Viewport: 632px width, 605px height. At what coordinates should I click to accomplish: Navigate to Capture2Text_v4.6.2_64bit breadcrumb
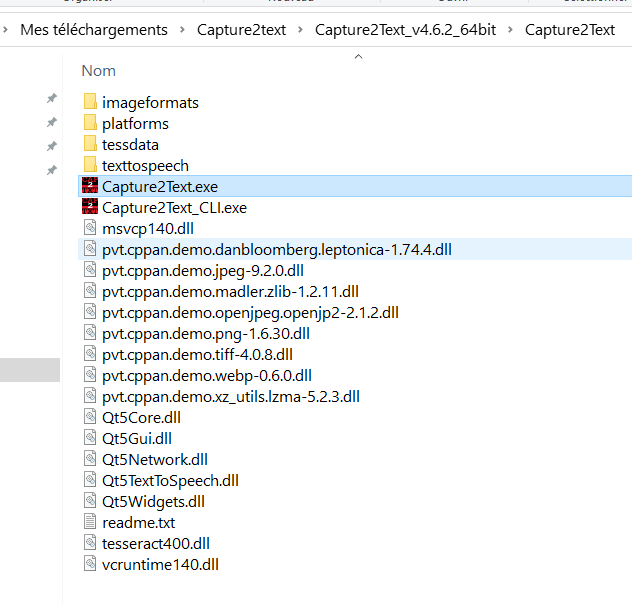pyautogui.click(x=405, y=30)
